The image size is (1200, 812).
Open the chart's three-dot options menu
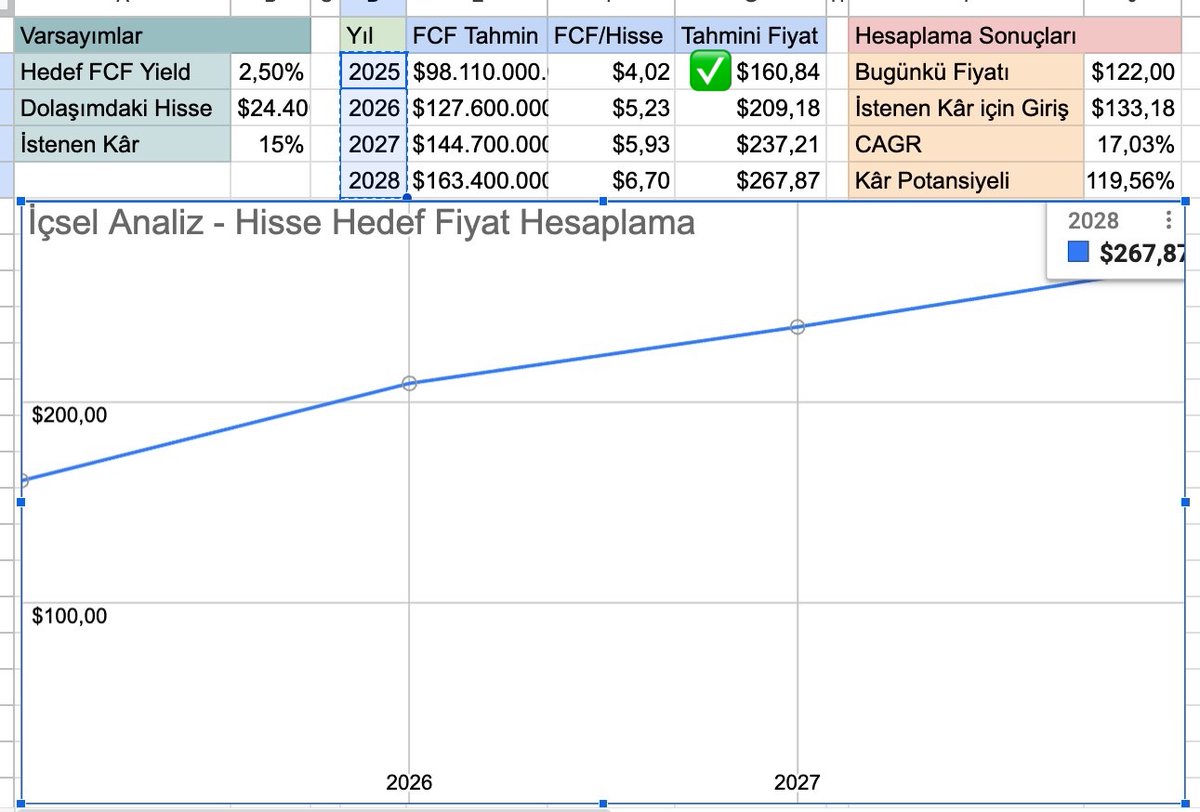click(x=1169, y=221)
